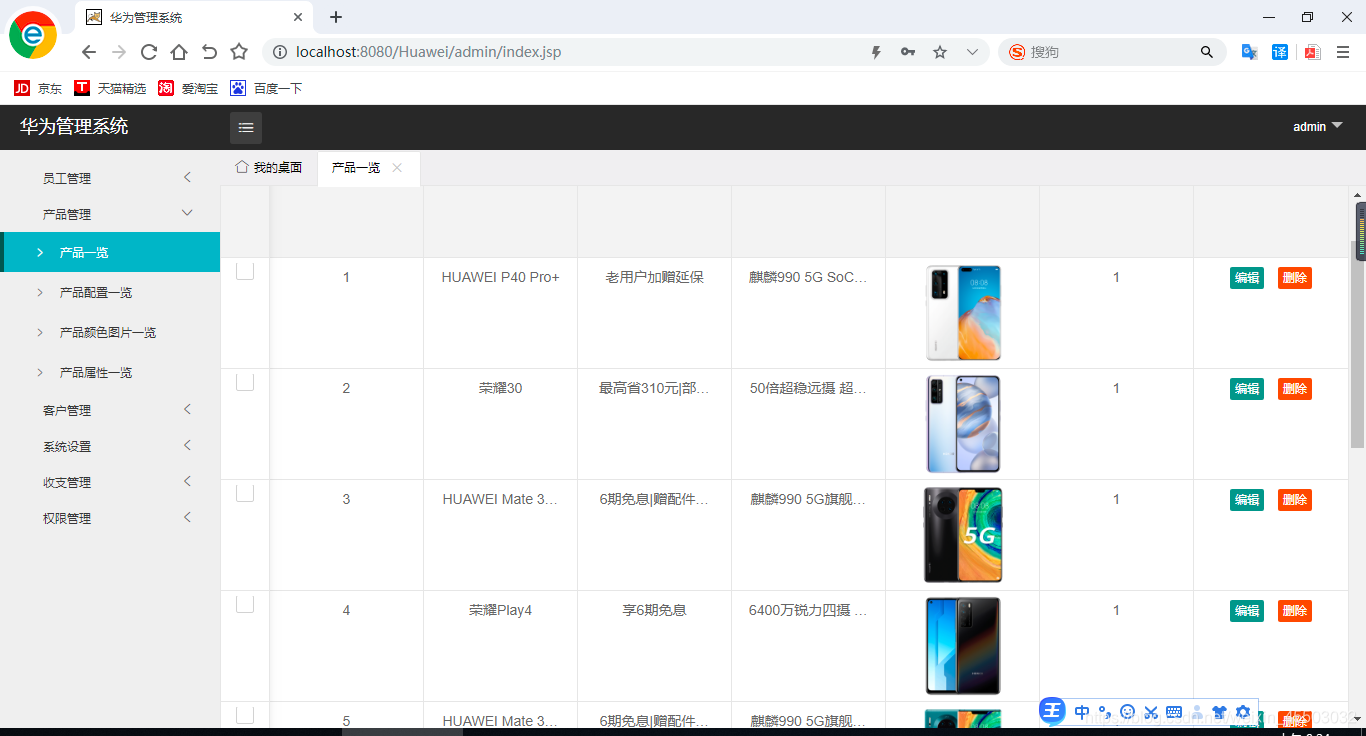The height and width of the screenshot is (736, 1366).
Task: Click the undo/restore closed tab icon
Action: (209, 52)
